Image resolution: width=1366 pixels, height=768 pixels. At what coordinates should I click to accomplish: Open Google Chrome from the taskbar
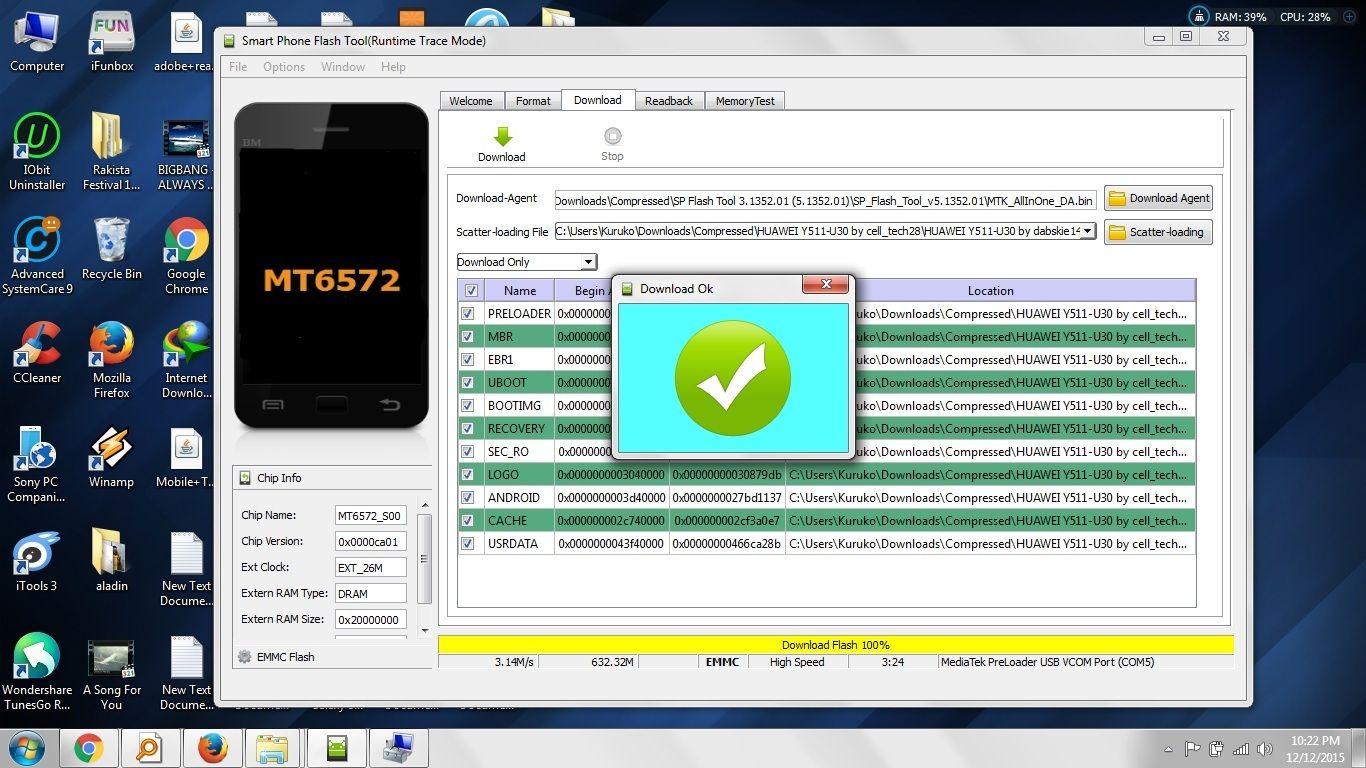pyautogui.click(x=88, y=748)
